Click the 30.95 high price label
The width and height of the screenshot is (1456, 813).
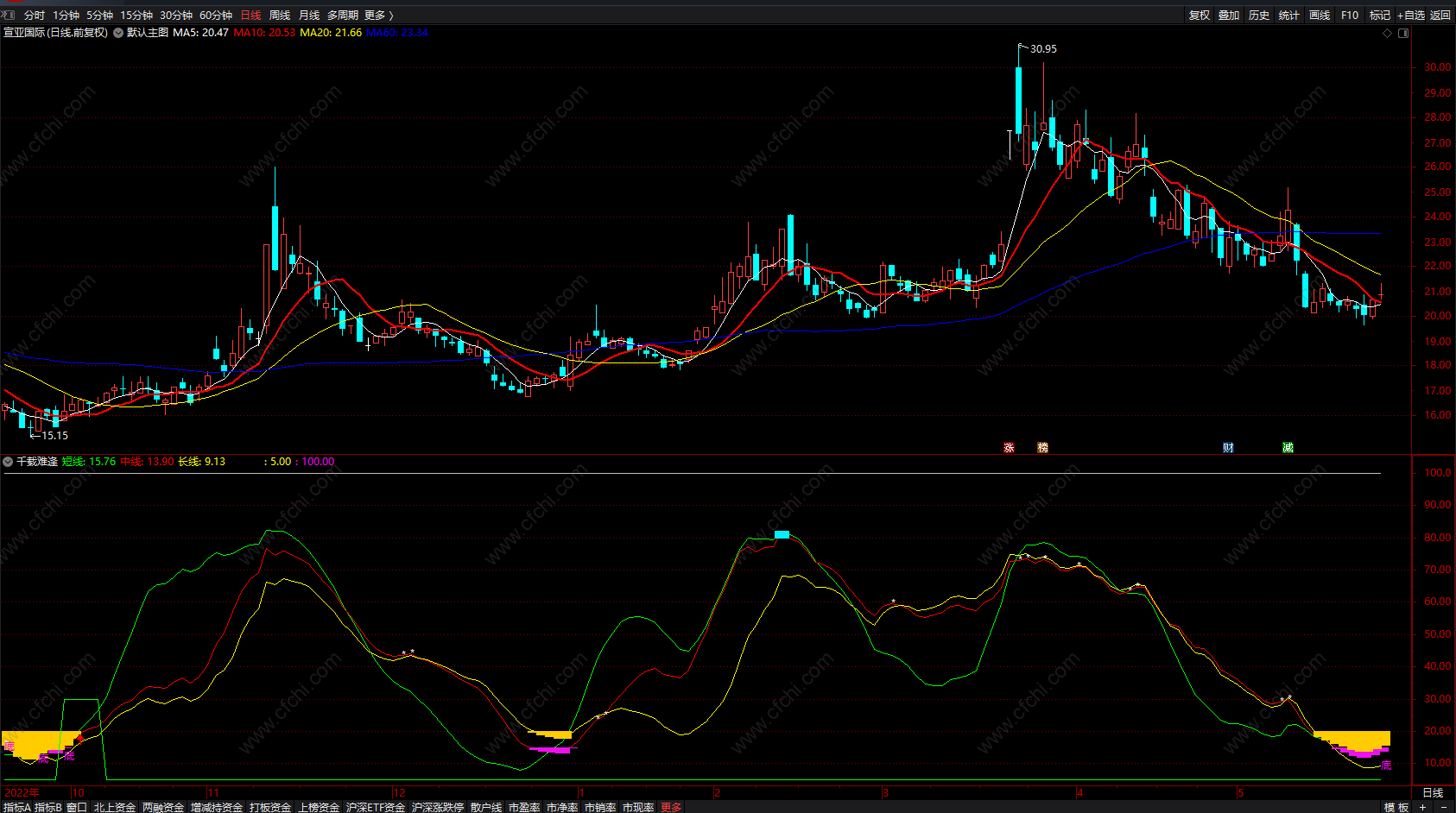pos(1043,49)
